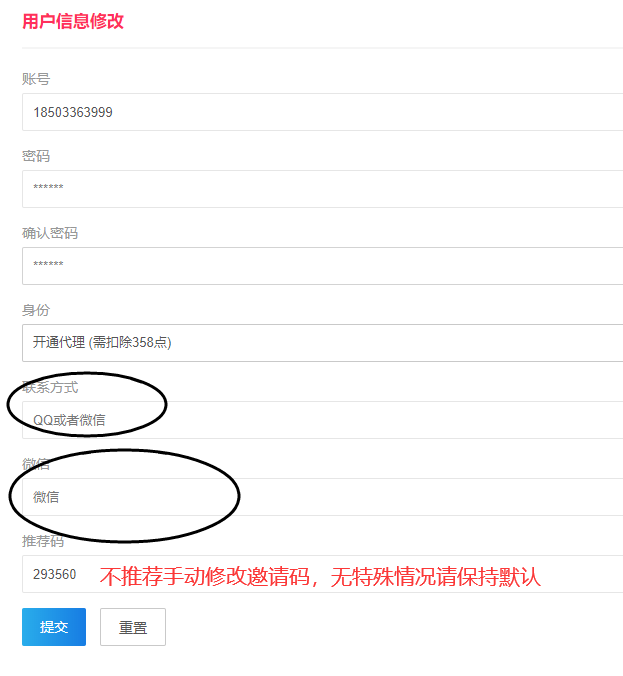This screenshot has height=676, width=623.
Task: Open the 身份 dropdown showing 开通代理
Action: point(322,343)
